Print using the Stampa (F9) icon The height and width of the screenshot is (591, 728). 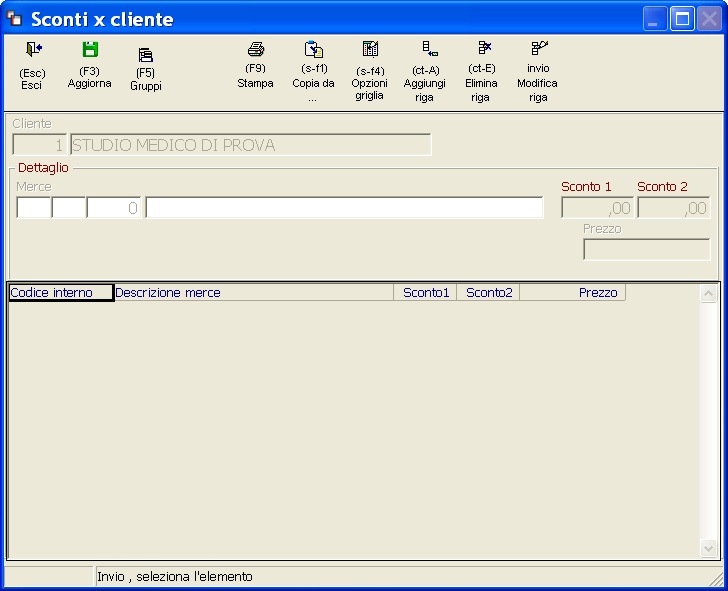(256, 49)
